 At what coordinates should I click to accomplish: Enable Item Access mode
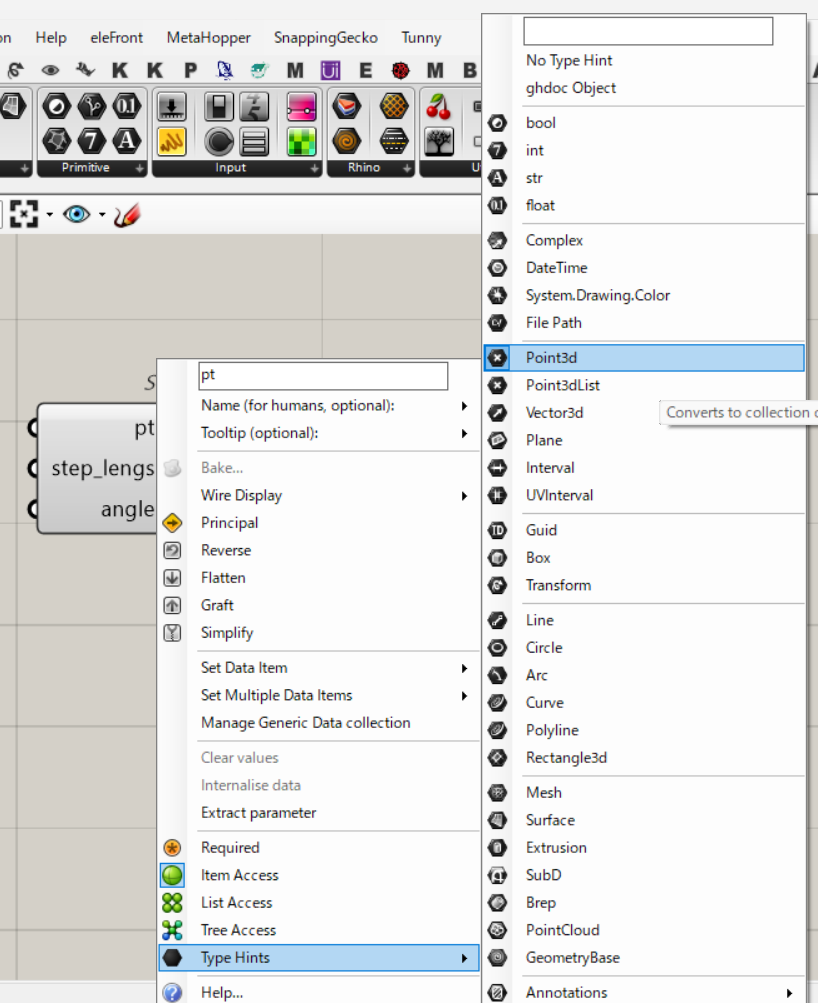pos(239,875)
